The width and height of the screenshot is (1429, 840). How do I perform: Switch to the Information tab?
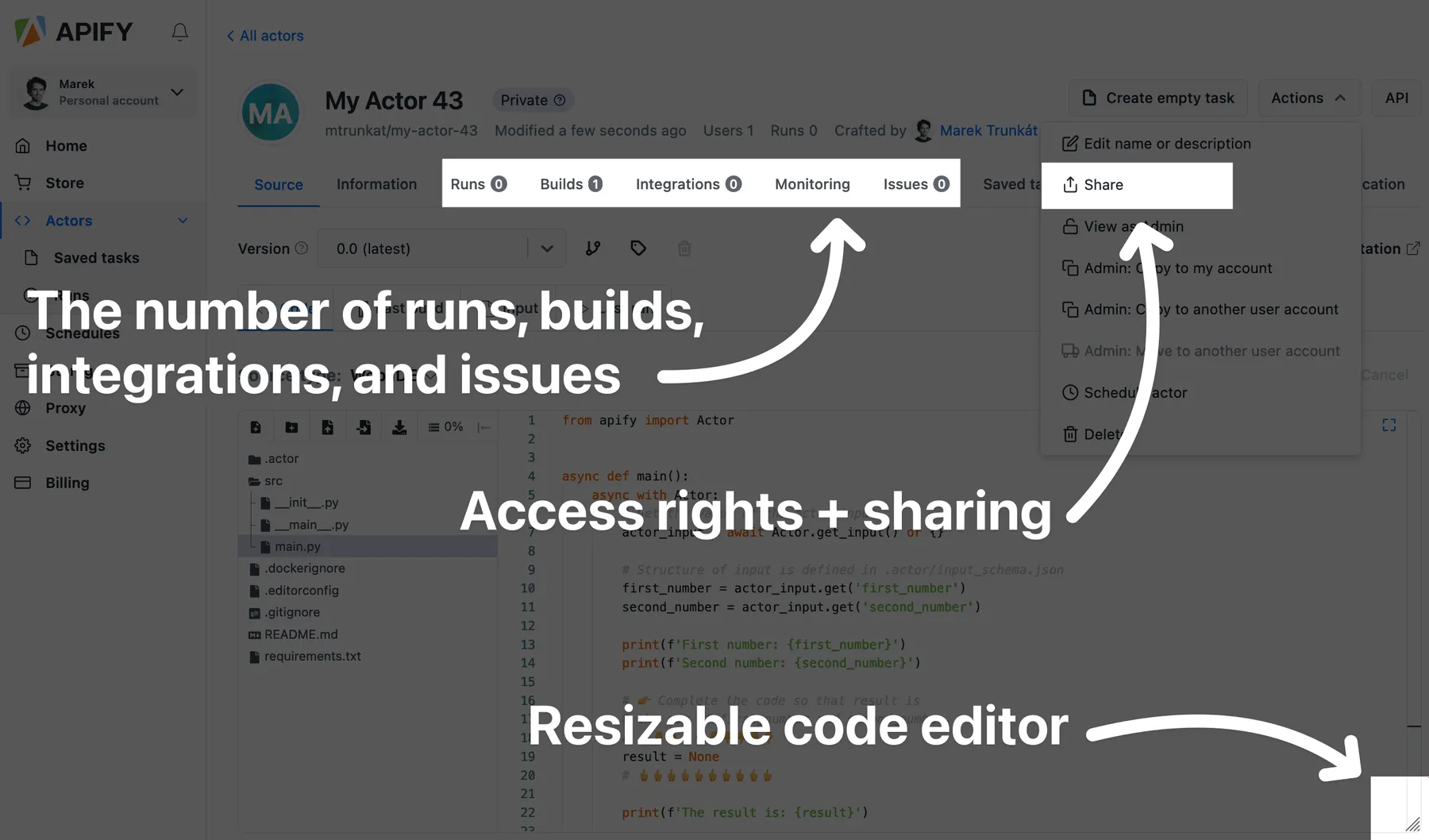tap(376, 184)
